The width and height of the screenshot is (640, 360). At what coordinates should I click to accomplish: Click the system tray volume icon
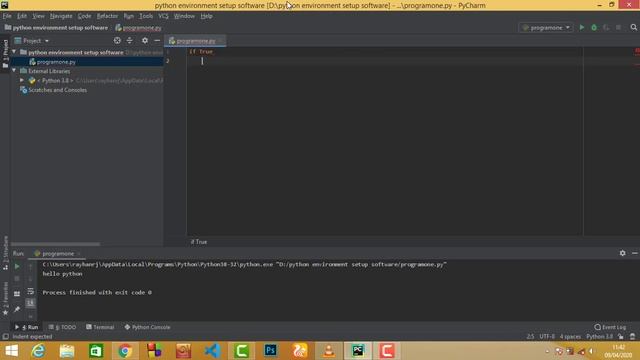[591, 351]
